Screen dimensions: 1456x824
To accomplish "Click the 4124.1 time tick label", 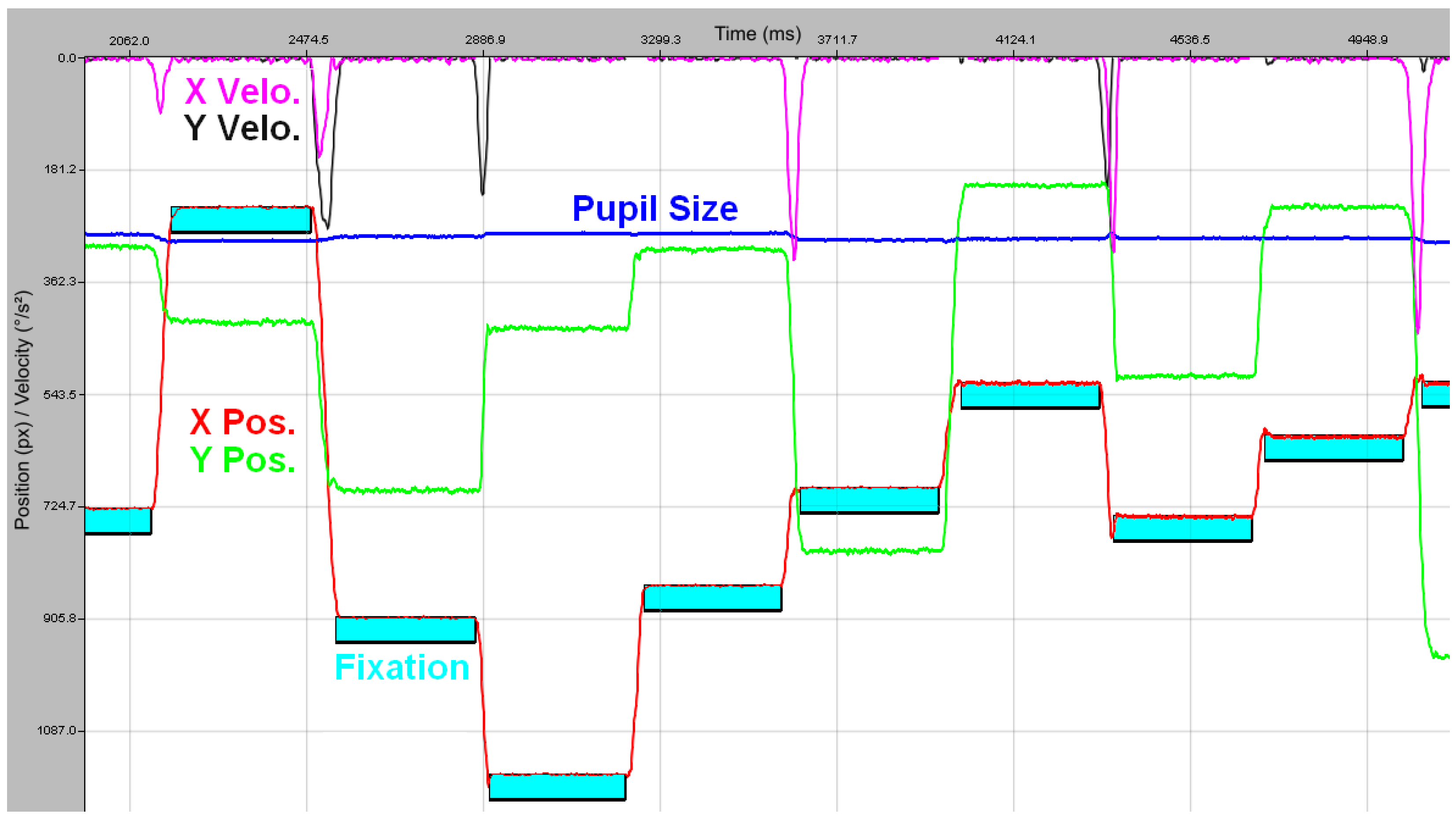I will coord(1015,40).
